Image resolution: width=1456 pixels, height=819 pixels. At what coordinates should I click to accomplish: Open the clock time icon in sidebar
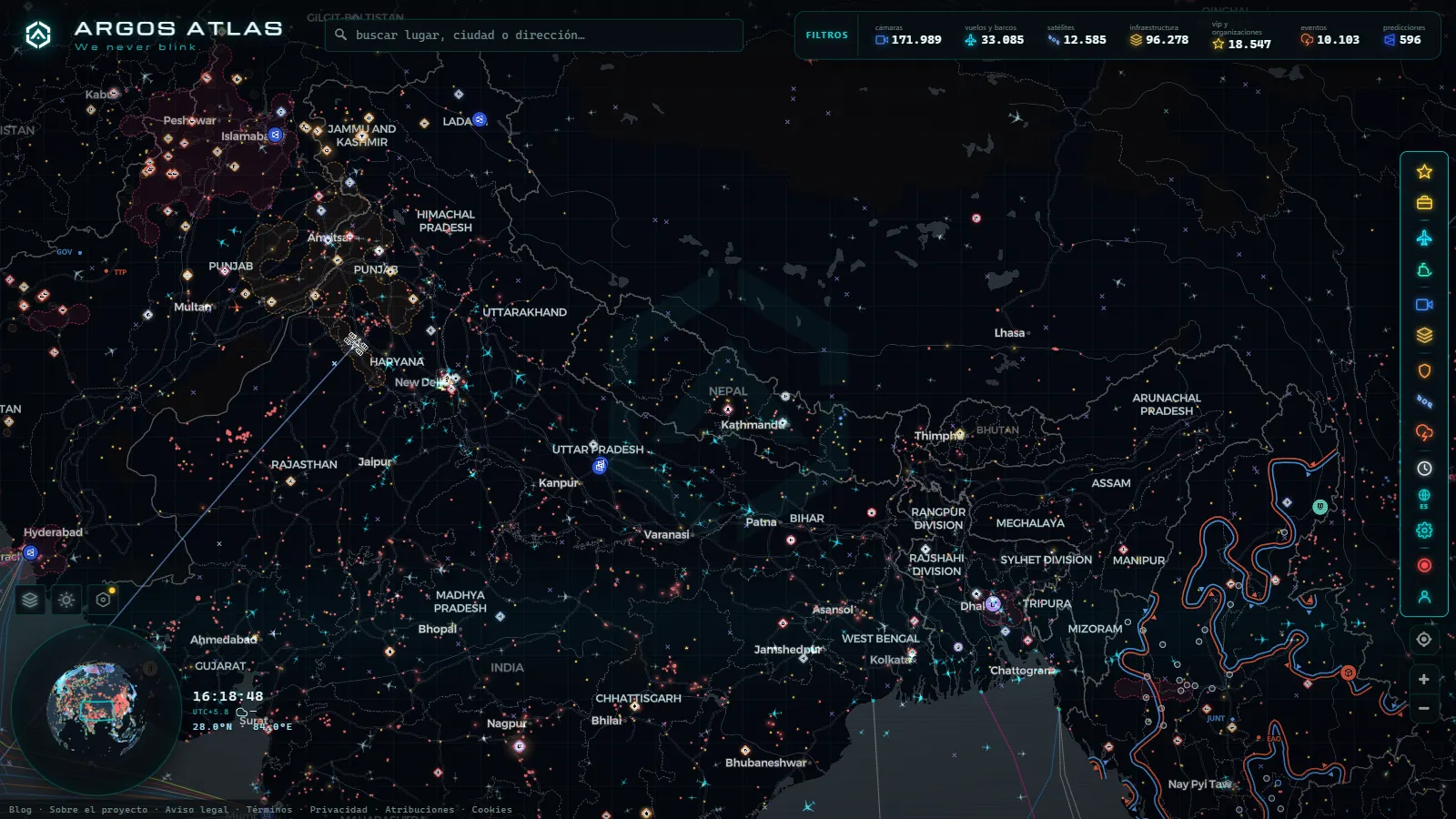pos(1424,468)
